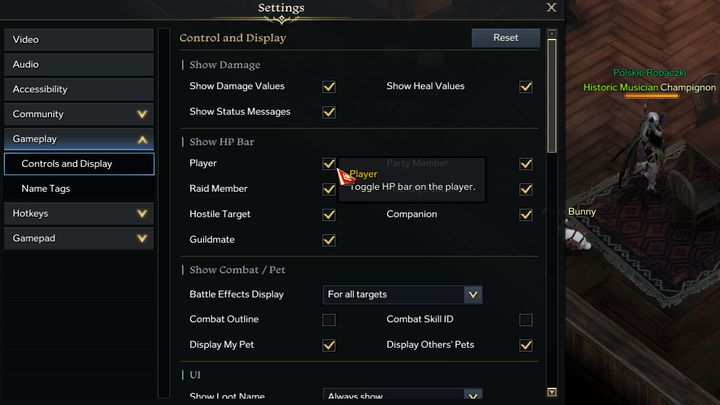Expand the Community category chevron

click(x=142, y=114)
